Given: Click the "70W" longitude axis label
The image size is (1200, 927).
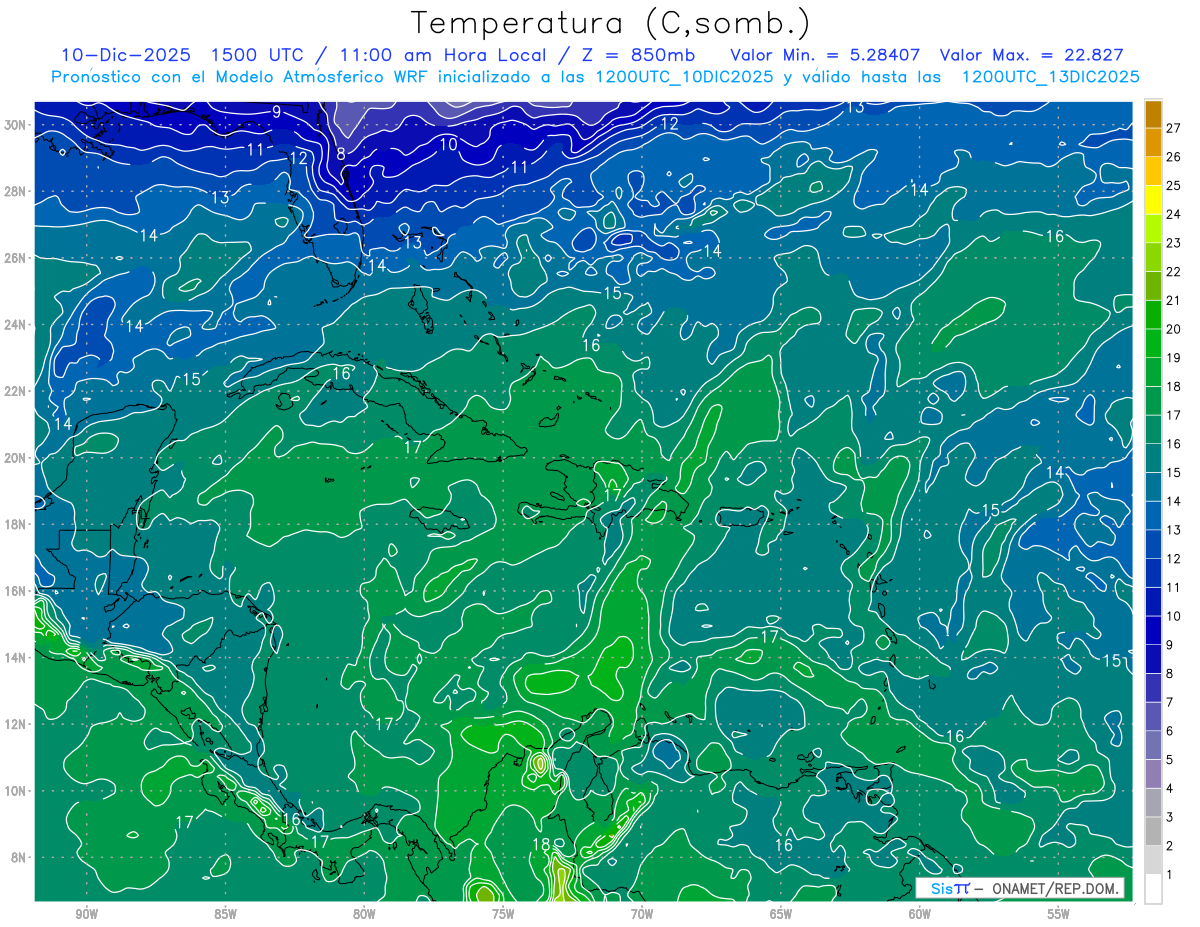Looking at the screenshot, I should pyautogui.click(x=642, y=914).
